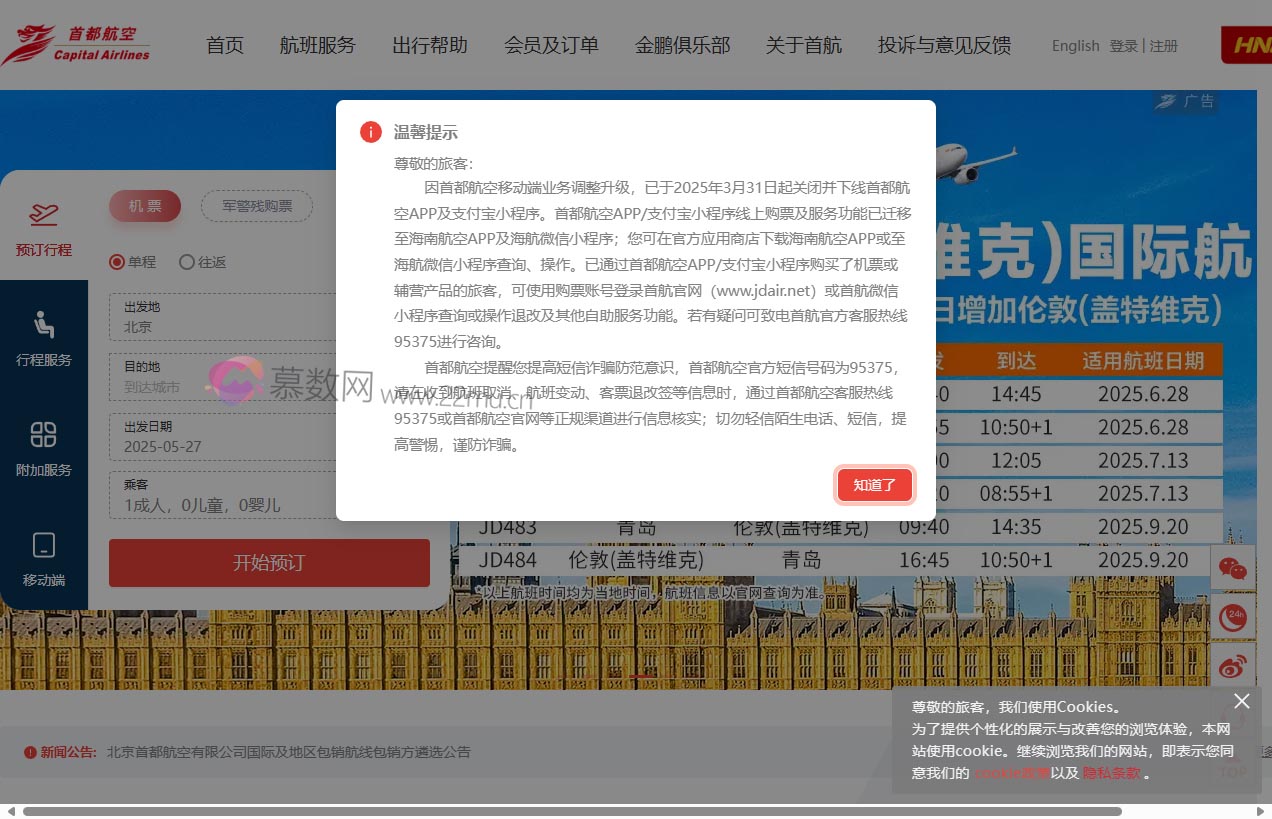This screenshot has width=1272, height=819.
Task: Click the 出发地 departure city field
Action: point(269,318)
